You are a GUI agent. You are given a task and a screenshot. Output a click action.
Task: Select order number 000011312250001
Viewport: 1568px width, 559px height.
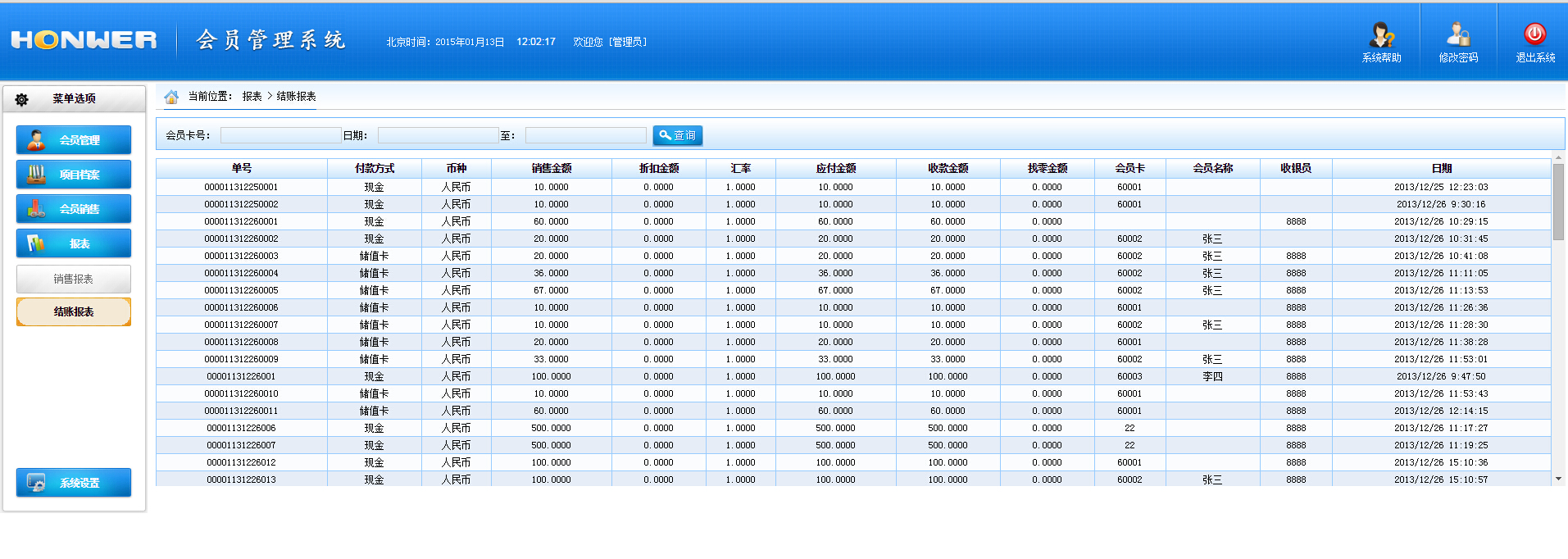point(241,187)
